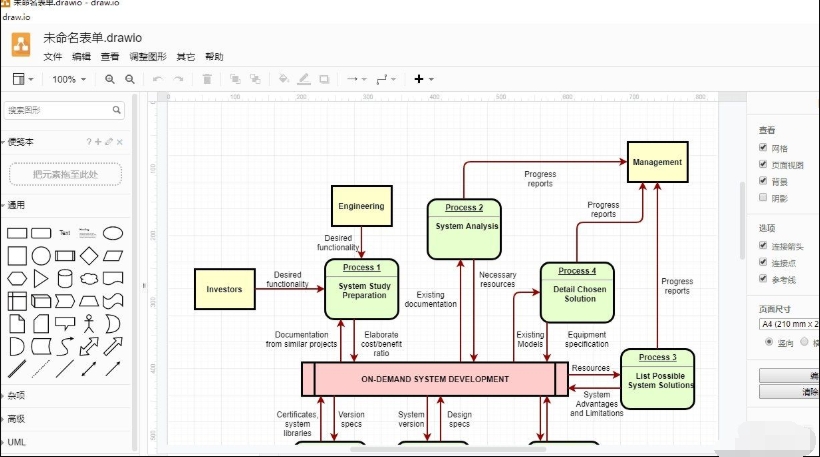The image size is (820, 457).
Task: Expand the UML shapes section
Action: click(x=18, y=441)
